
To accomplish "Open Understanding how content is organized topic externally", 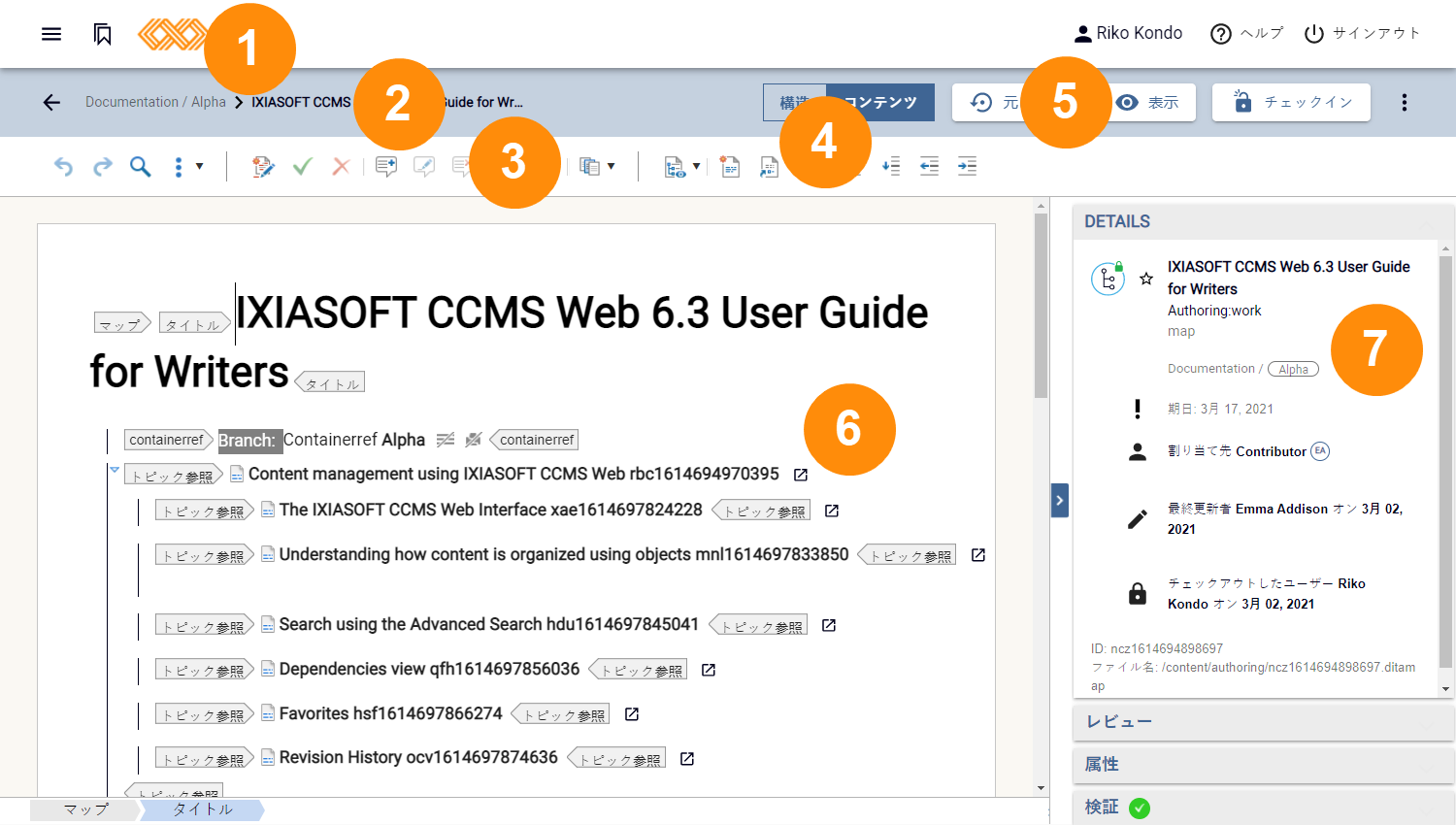I will coord(978,555).
